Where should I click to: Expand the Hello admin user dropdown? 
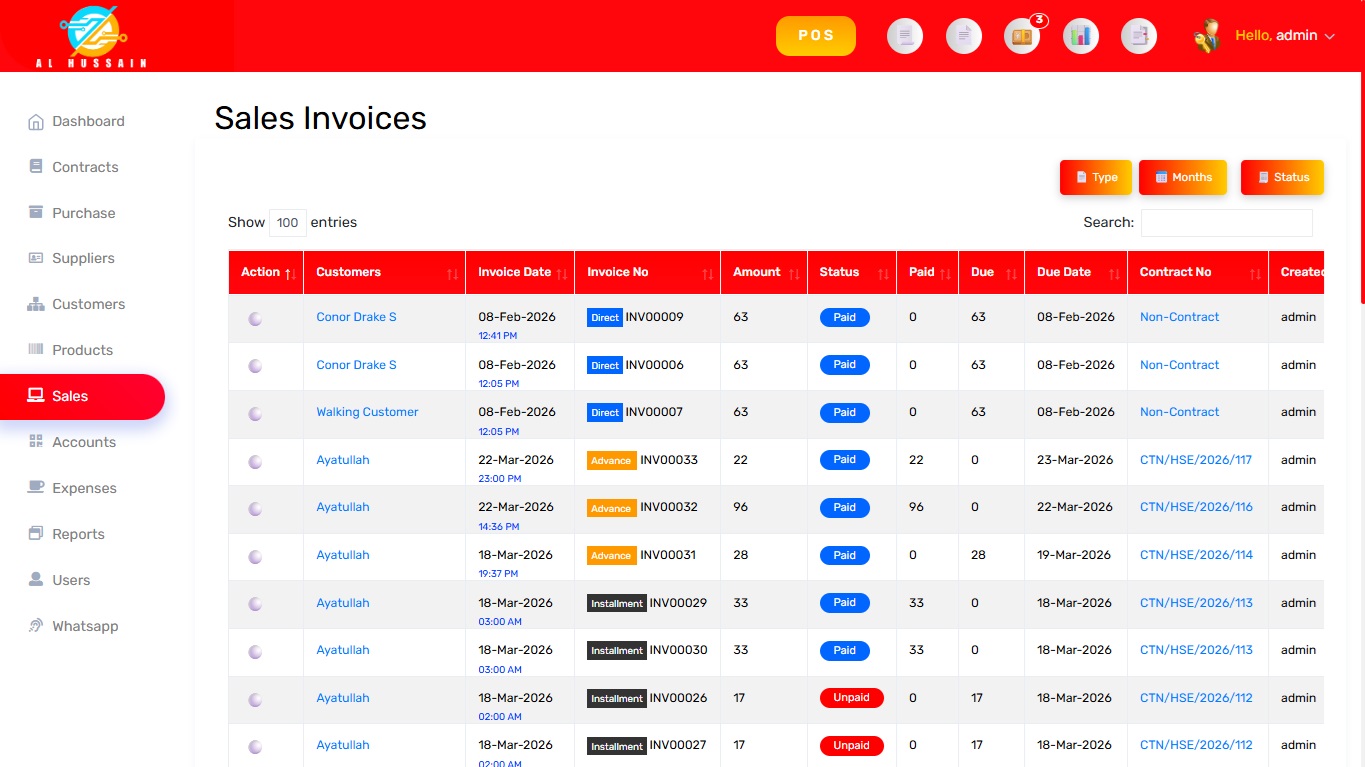[1285, 36]
